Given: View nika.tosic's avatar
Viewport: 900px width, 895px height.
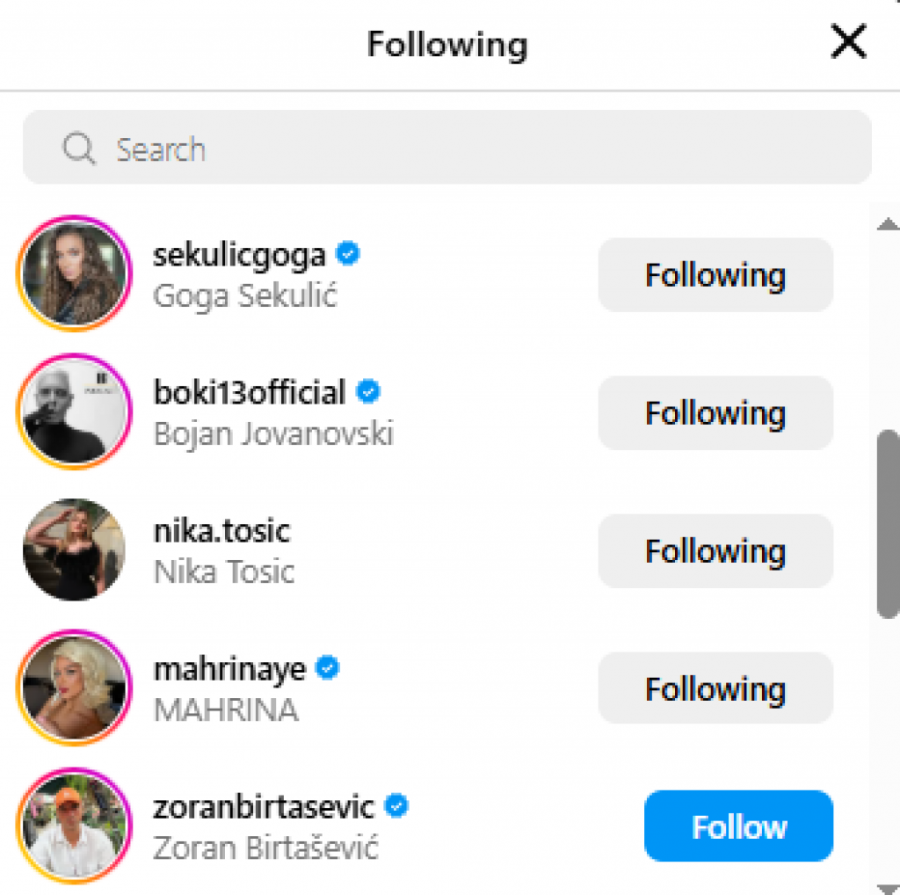Looking at the screenshot, I should (x=75, y=551).
